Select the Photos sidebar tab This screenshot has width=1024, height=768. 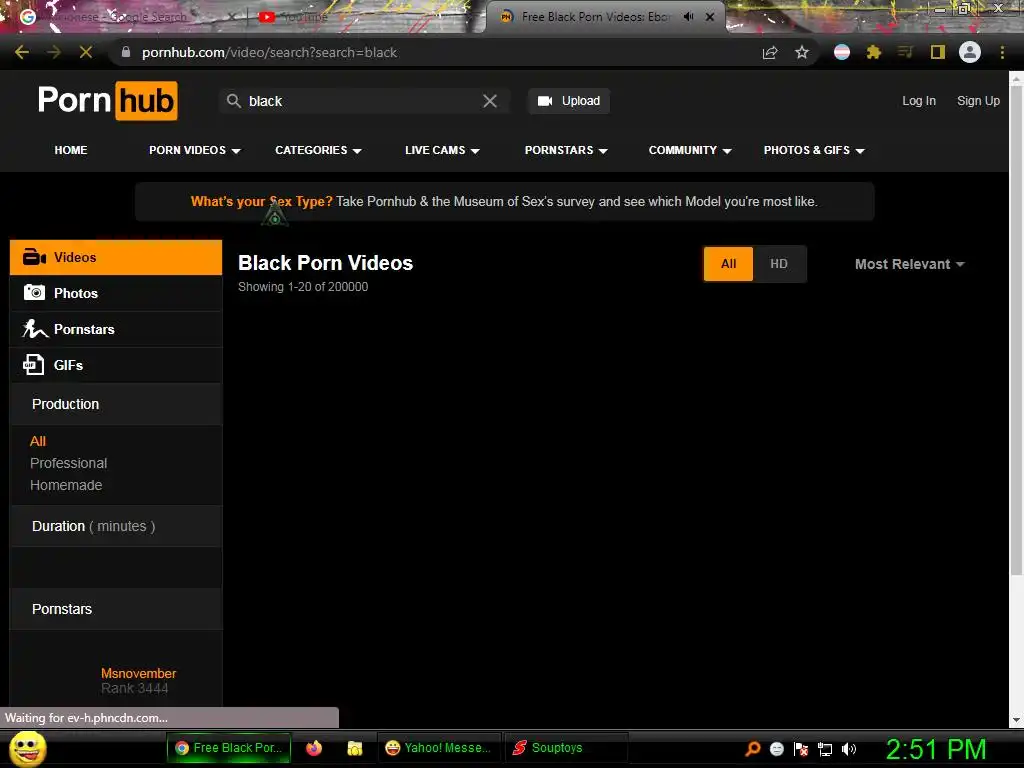pyautogui.click(x=116, y=293)
